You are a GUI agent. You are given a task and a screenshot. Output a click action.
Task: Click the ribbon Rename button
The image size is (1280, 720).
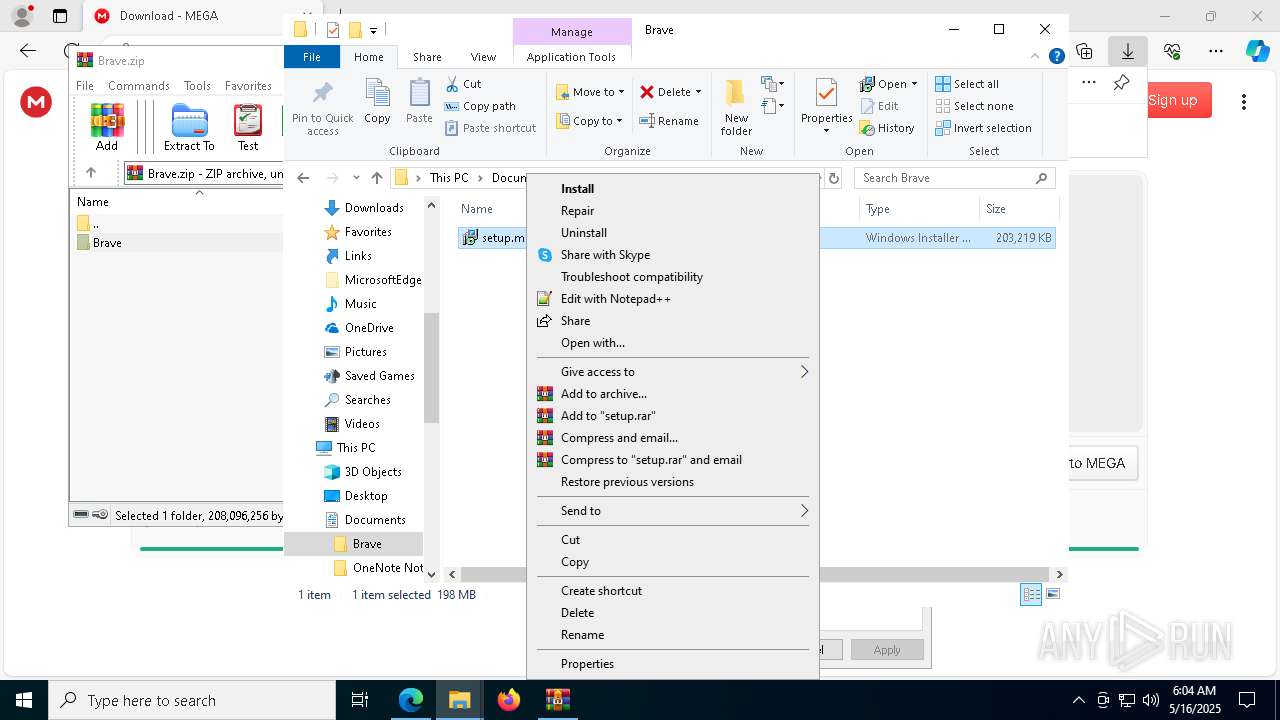point(669,121)
